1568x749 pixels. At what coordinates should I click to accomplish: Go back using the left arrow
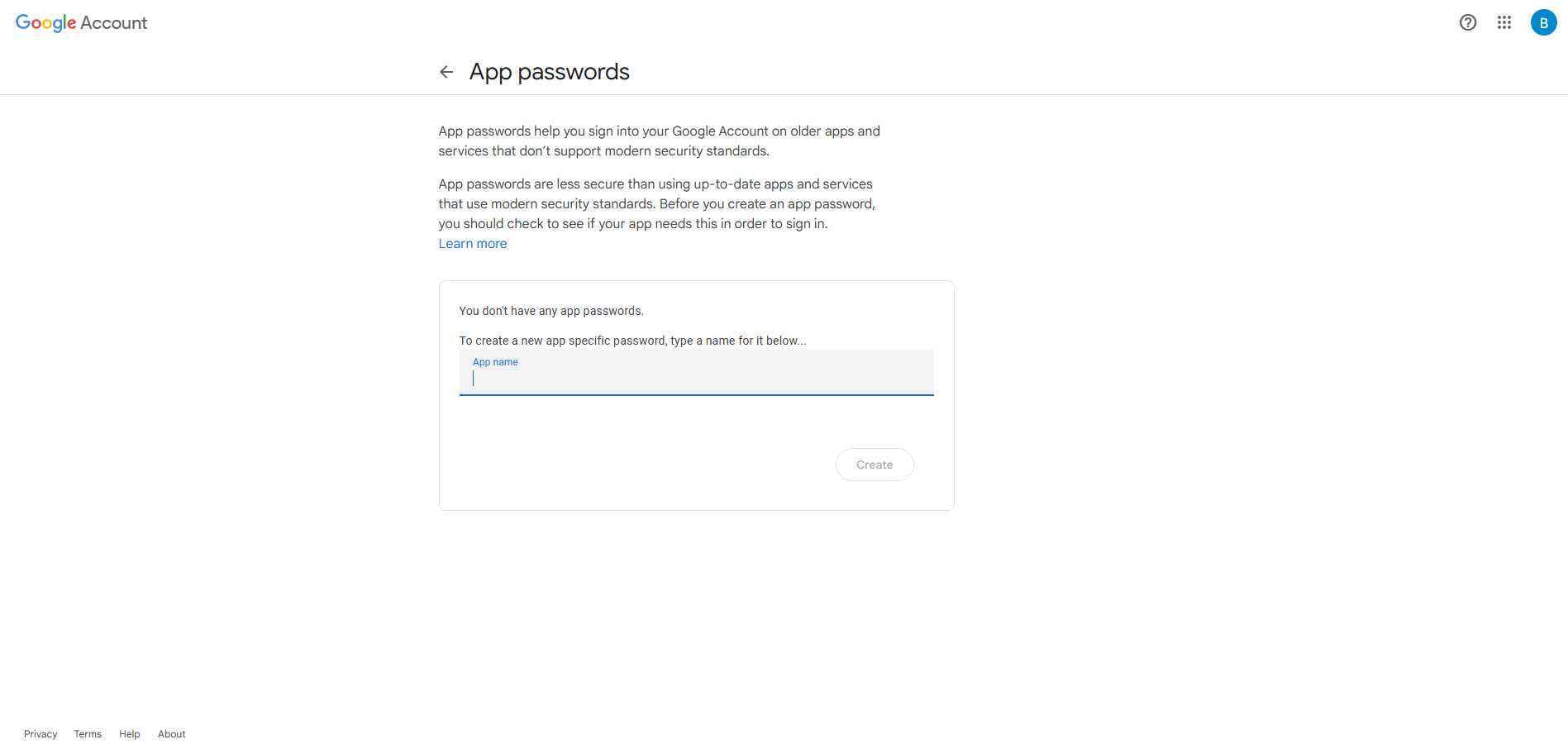point(446,72)
